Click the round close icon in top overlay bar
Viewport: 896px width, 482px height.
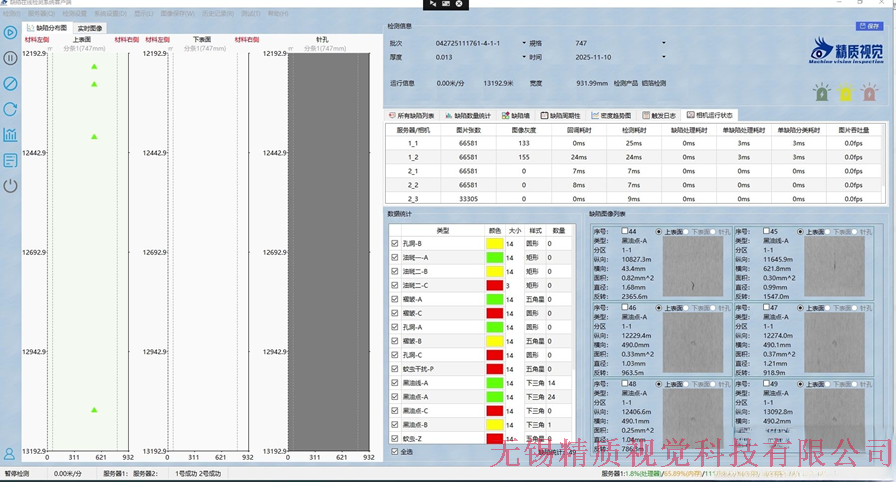(x=459, y=3)
